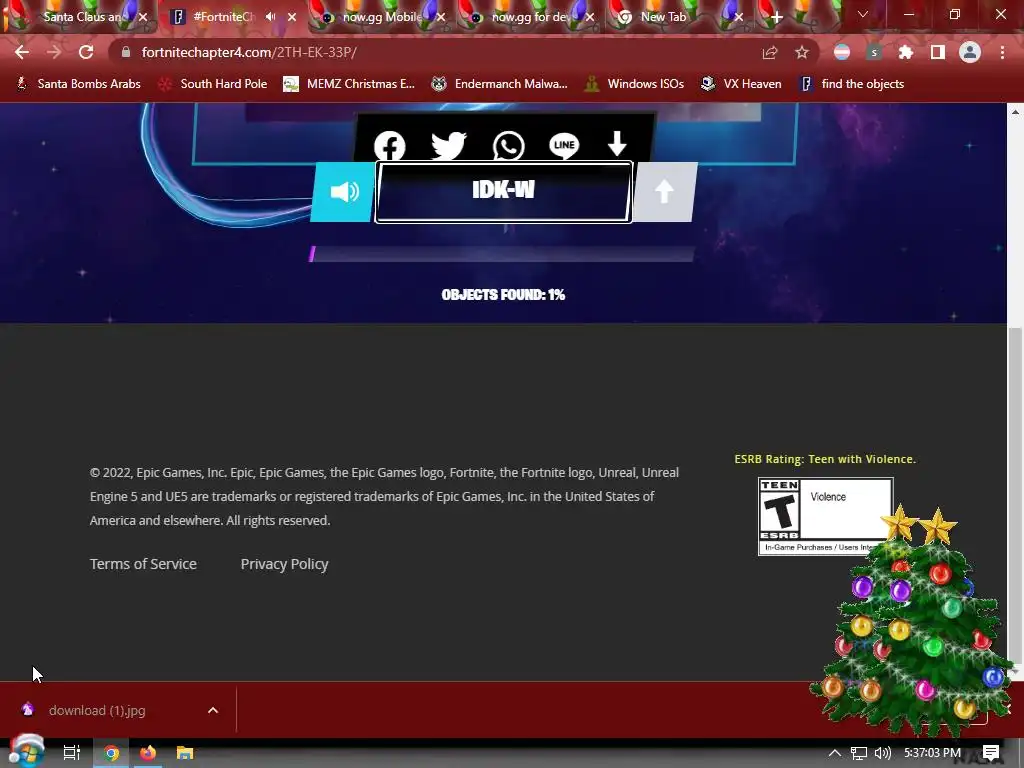Download image with the down arrow icon
The height and width of the screenshot is (768, 1024).
tap(617, 144)
